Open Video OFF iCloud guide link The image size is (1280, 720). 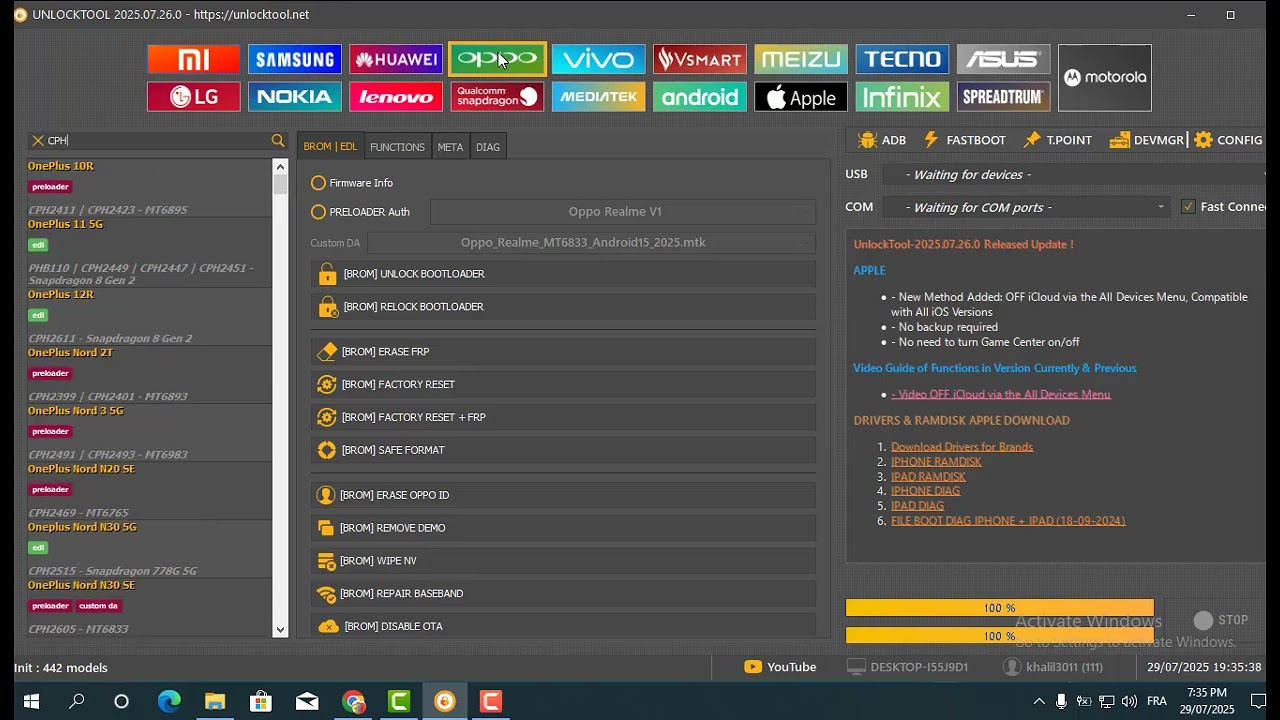(1001, 395)
